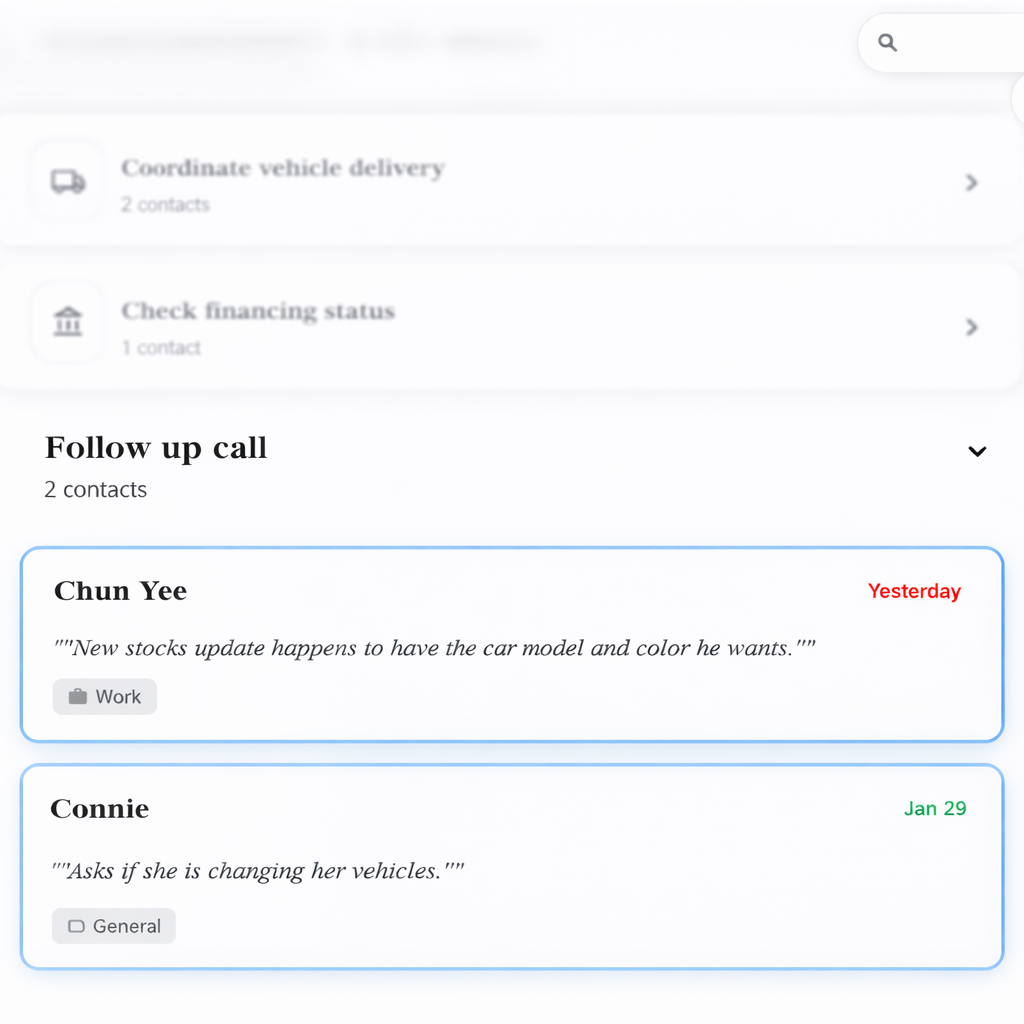The height and width of the screenshot is (1024, 1024).
Task: Click the green Jan 29 date
Action: click(935, 808)
